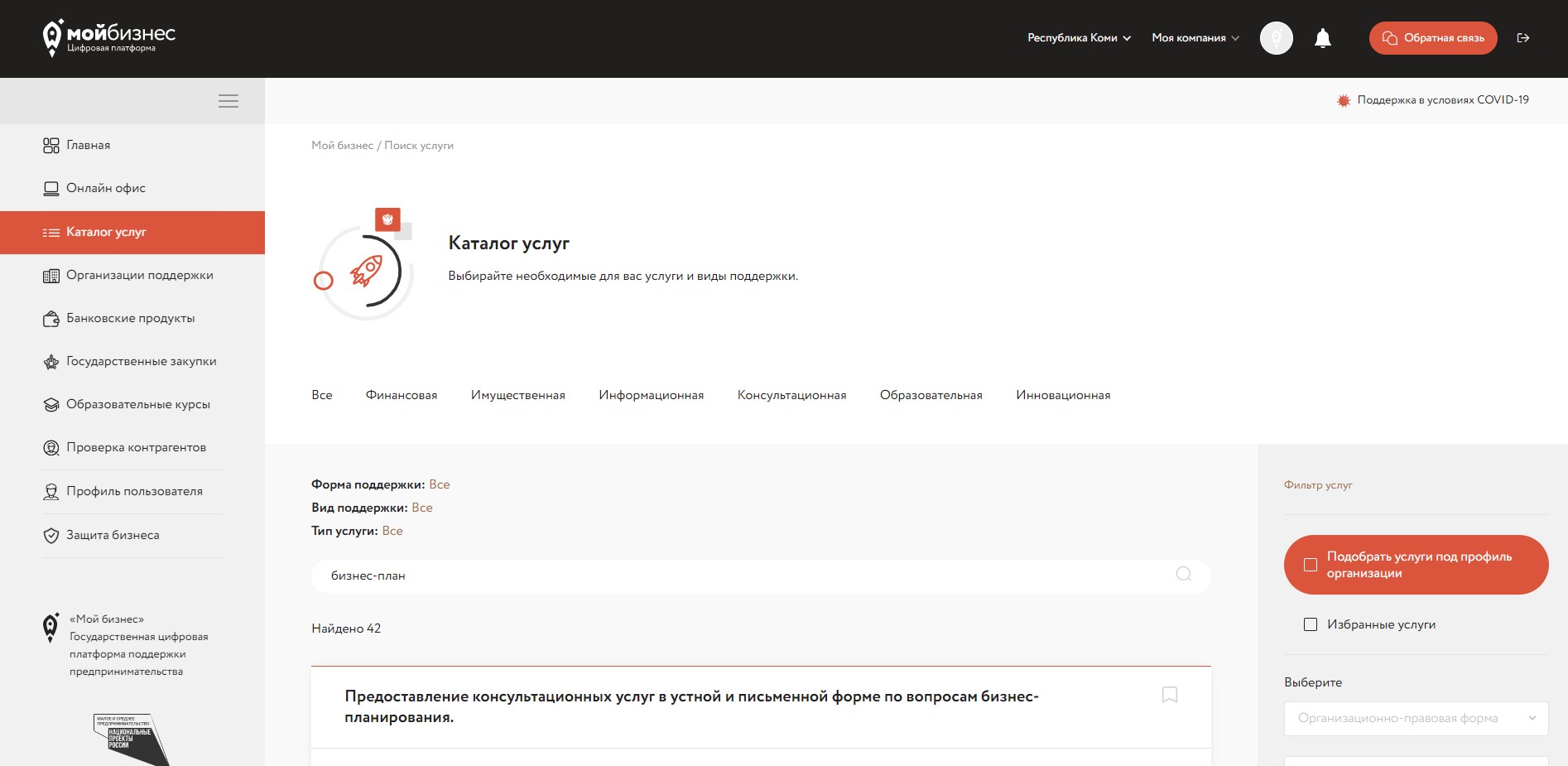Select the Информационная tab

(652, 395)
